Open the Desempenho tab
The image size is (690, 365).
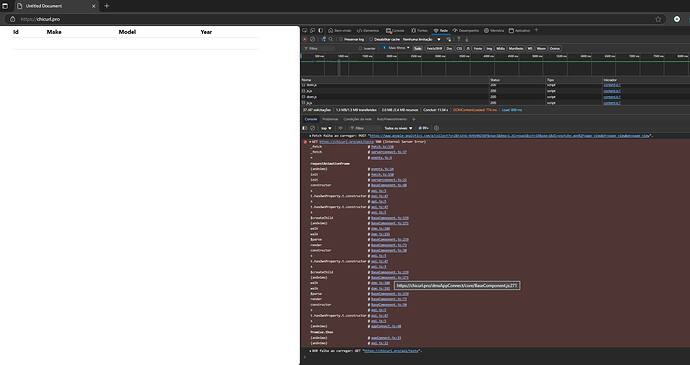coord(466,30)
